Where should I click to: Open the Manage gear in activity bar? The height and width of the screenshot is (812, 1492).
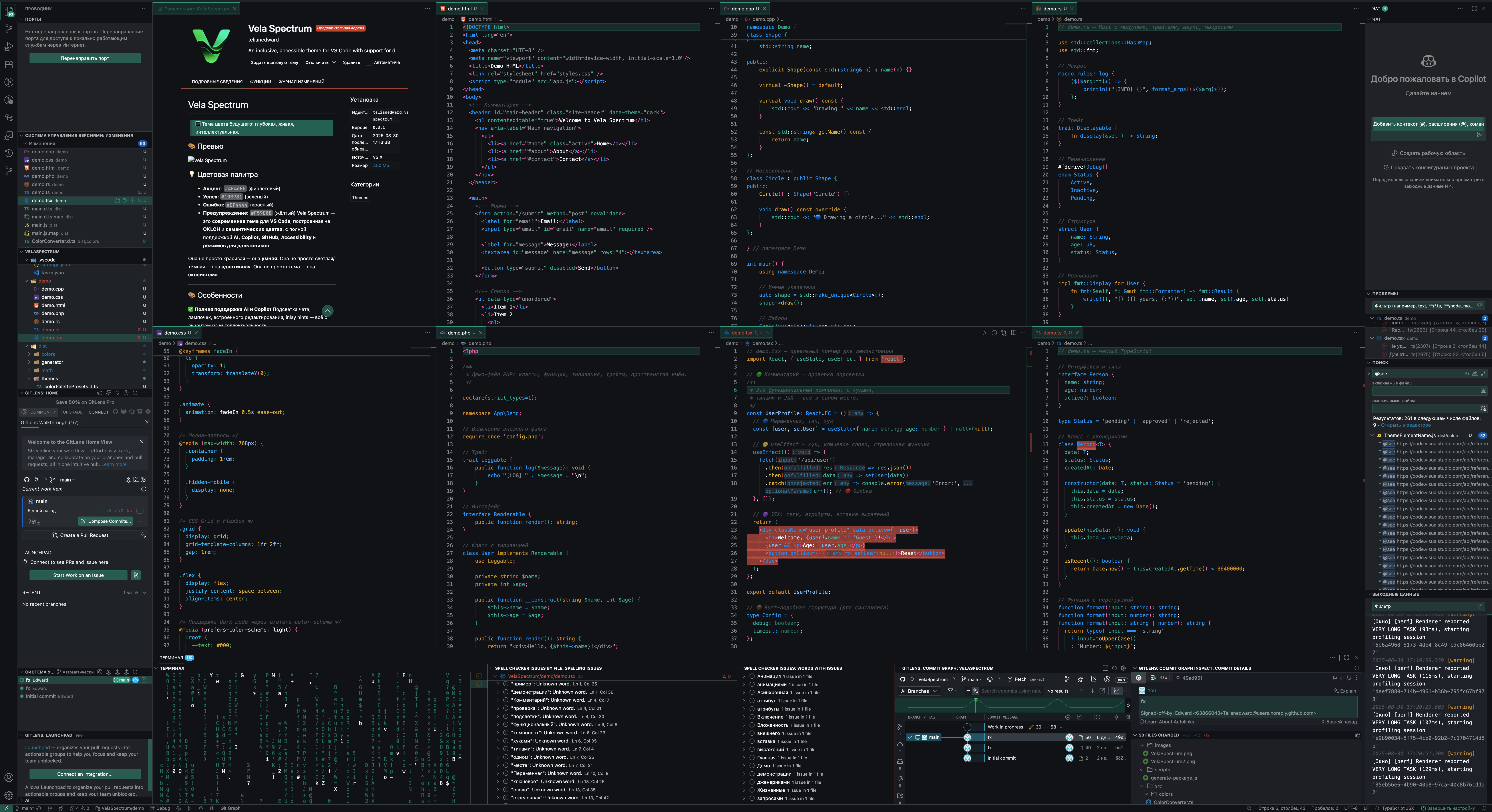tap(9, 795)
